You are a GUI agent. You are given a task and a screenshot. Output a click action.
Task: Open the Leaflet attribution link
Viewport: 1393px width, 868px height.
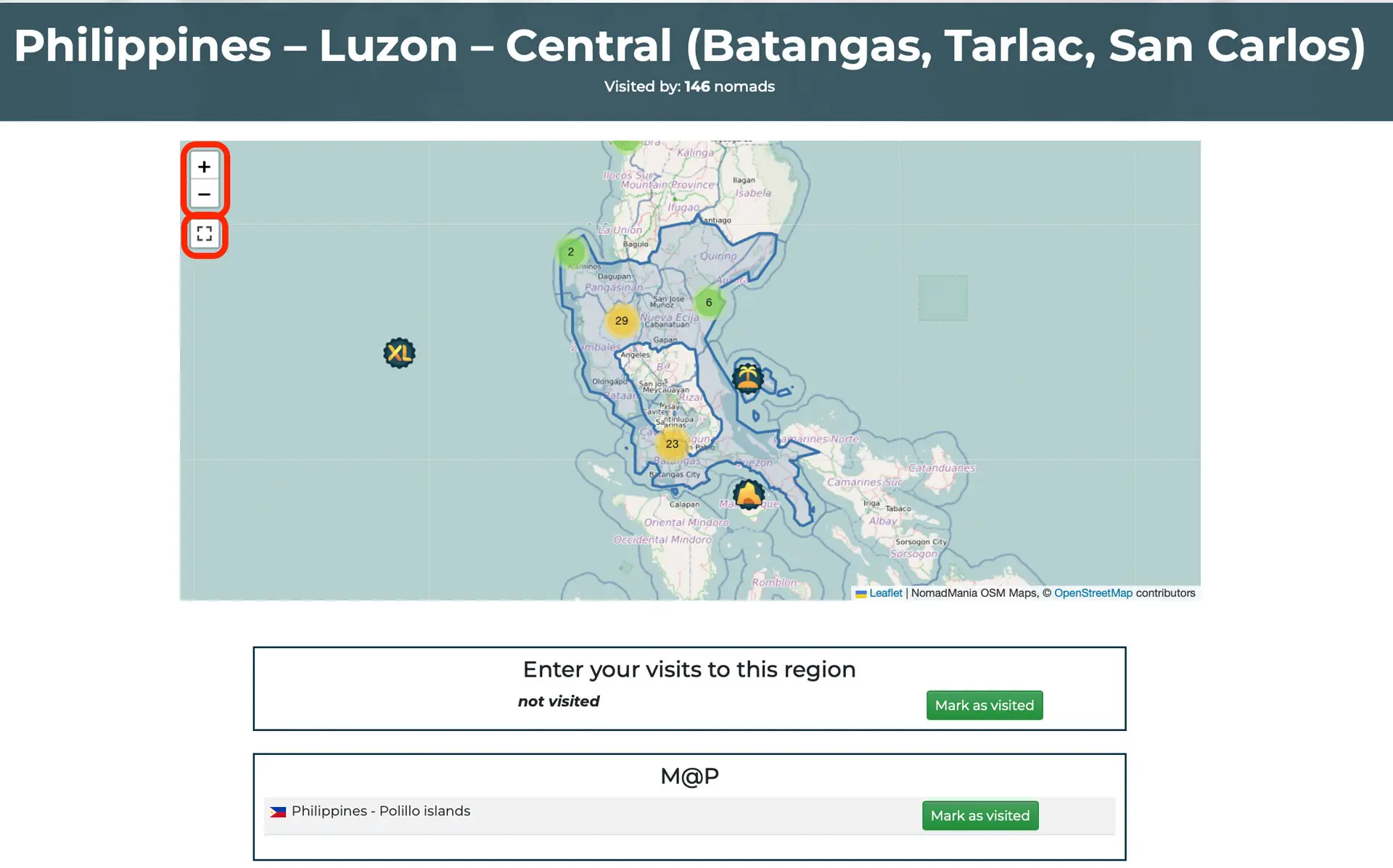coord(885,593)
